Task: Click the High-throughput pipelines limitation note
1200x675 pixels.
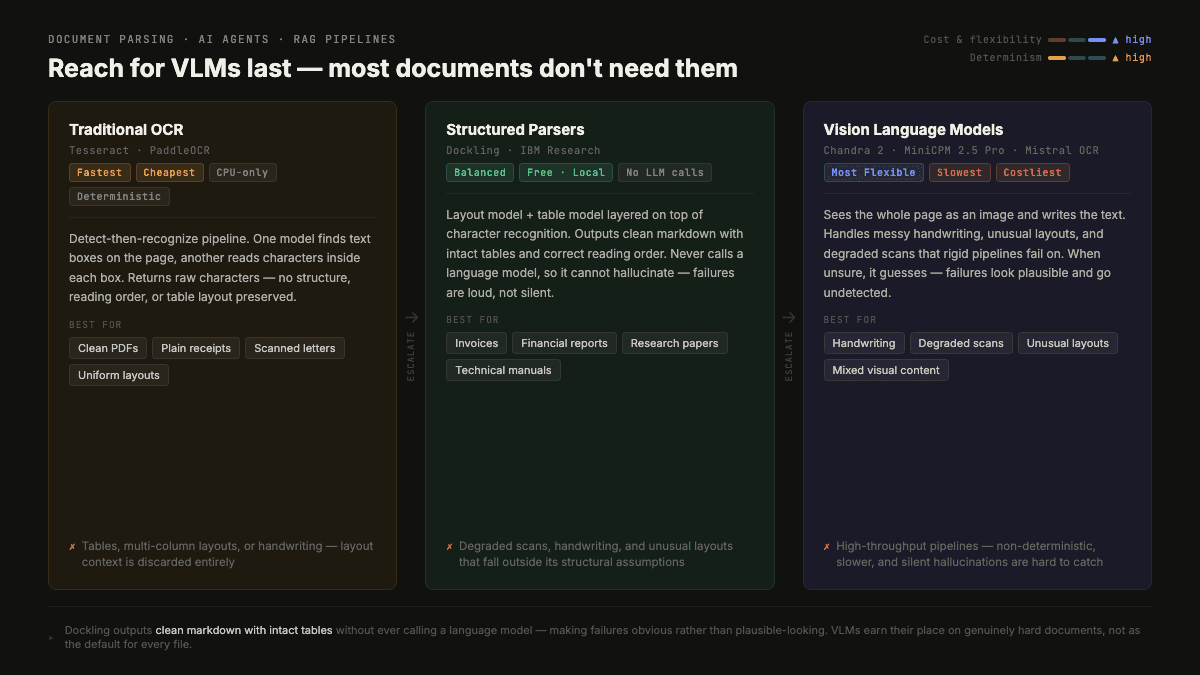Action: click(969, 554)
